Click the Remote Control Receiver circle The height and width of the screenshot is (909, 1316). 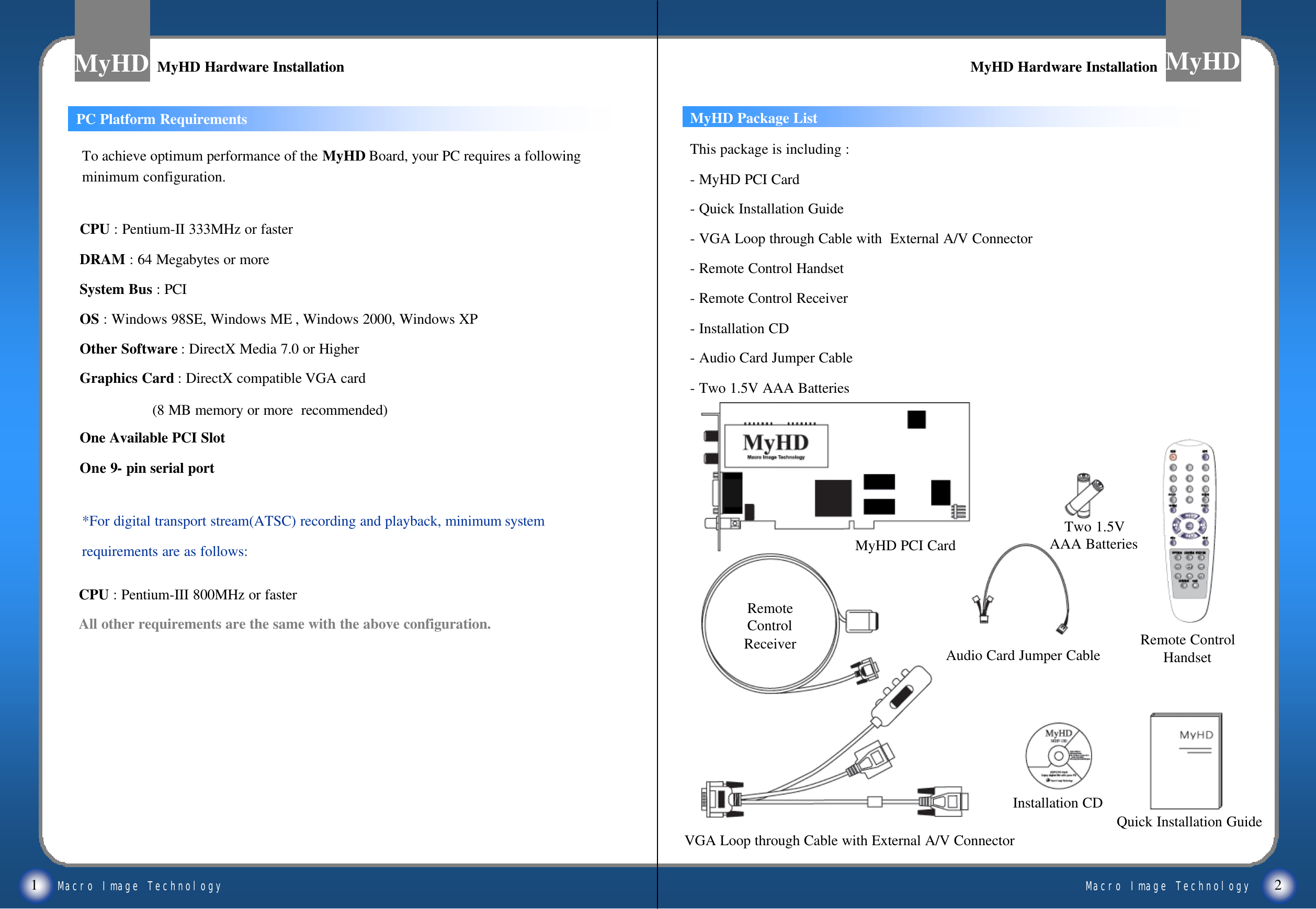[x=770, y=625]
